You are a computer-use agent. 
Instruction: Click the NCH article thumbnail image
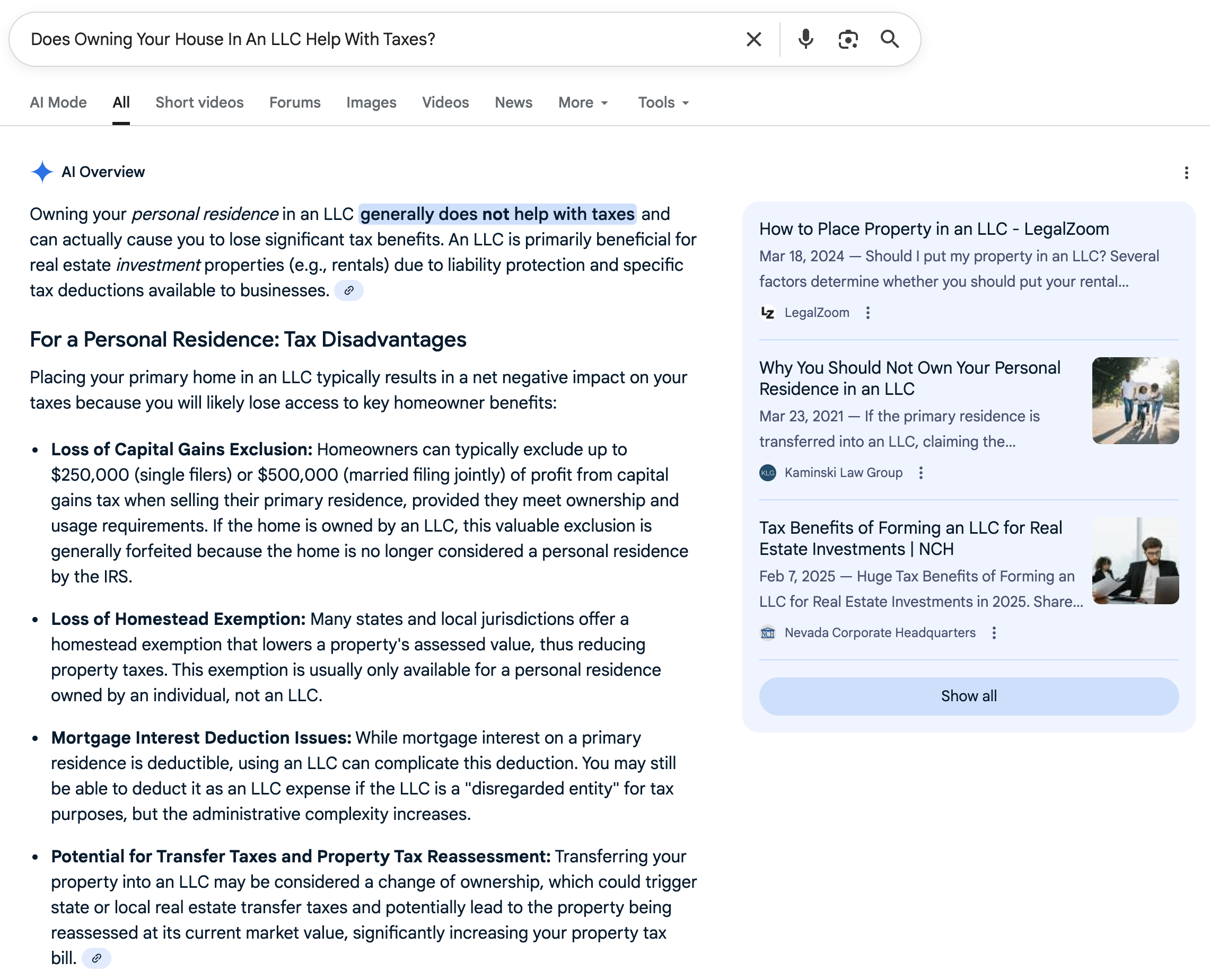pyautogui.click(x=1135, y=561)
